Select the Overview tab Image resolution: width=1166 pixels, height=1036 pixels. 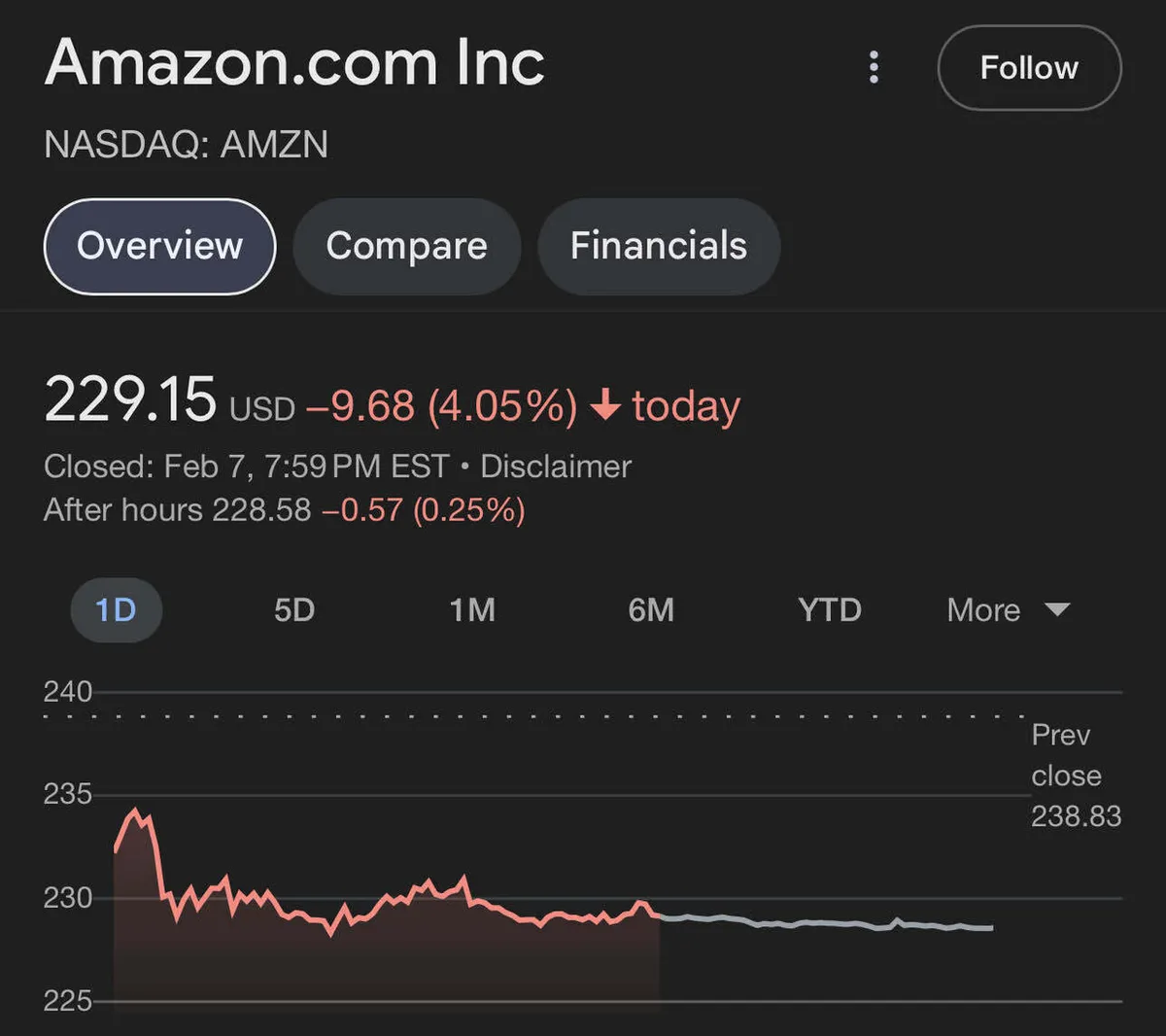coord(158,246)
